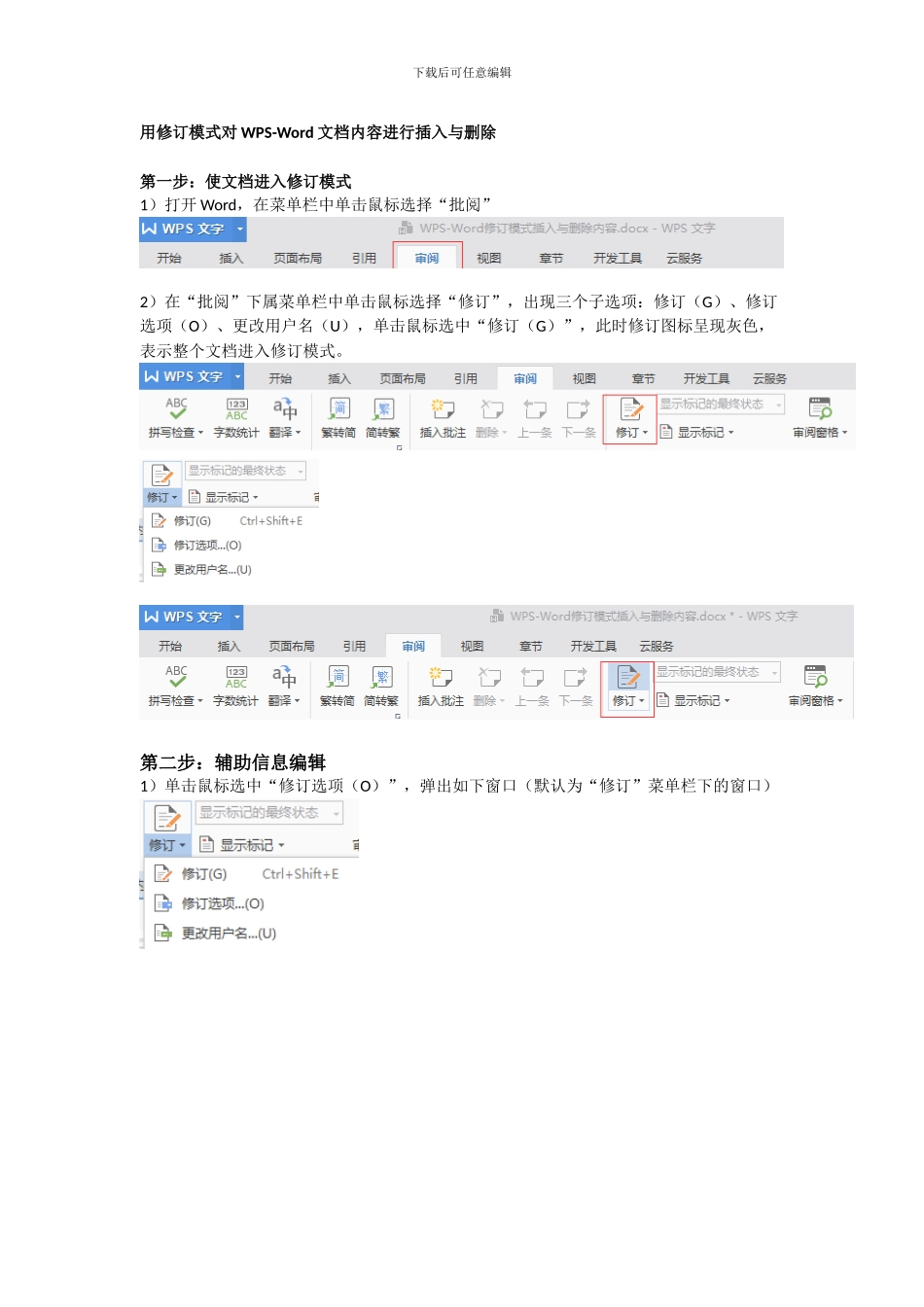This screenshot has height=1307, width=924.
Task: Click 视图 tab in the tabs-only strip under step 1
Action: 489,258
